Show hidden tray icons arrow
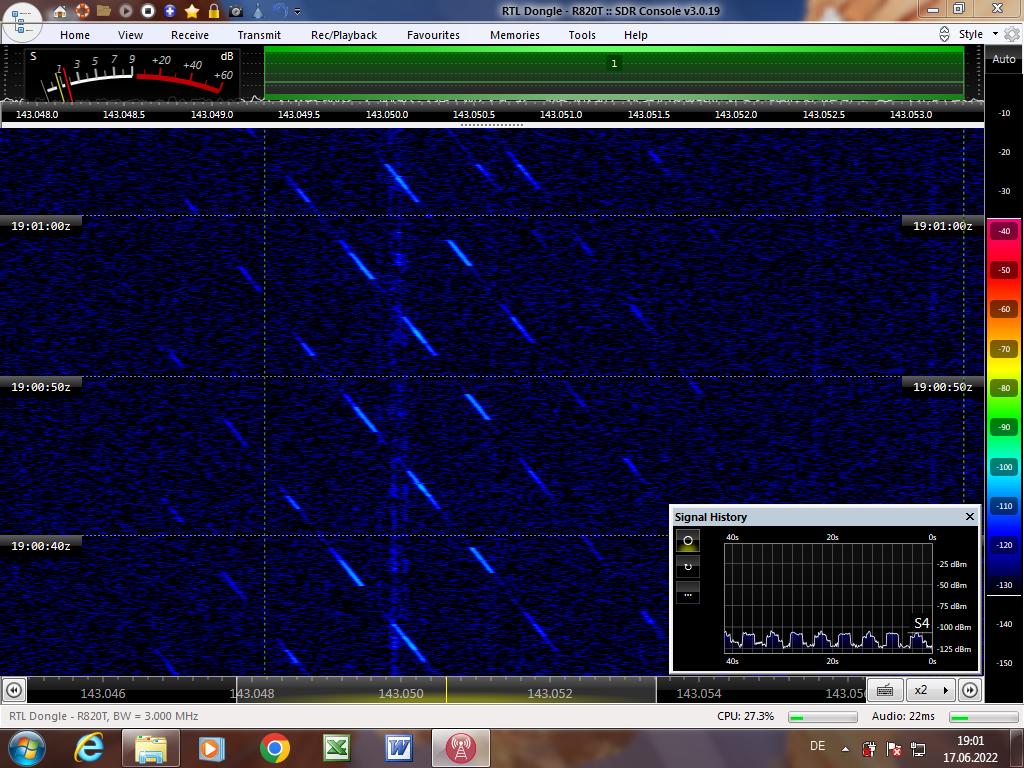 tap(846, 749)
